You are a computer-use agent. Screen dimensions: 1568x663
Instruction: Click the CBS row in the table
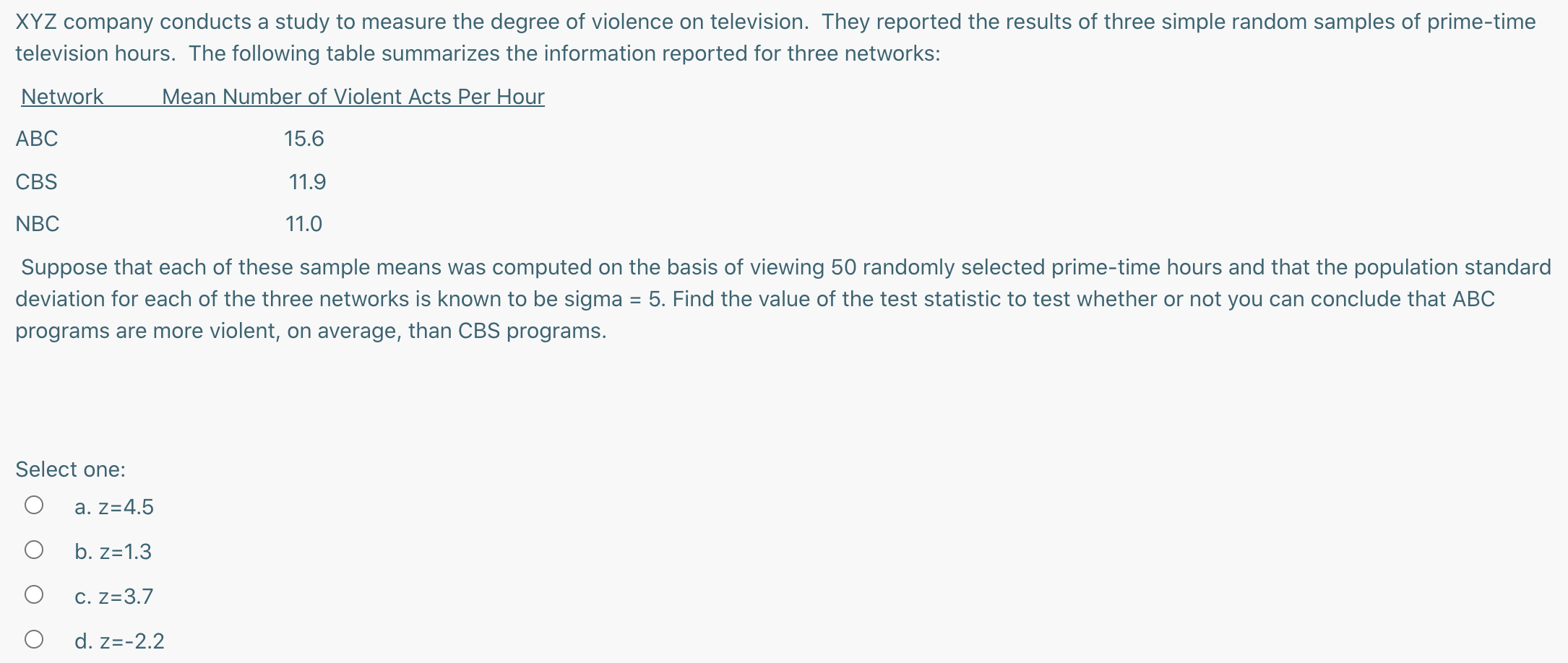coord(37,181)
